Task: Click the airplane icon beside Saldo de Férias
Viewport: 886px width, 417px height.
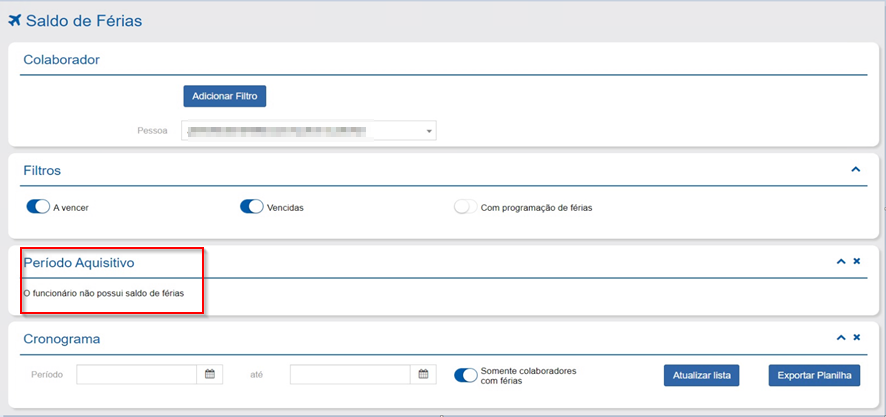Action: 15,21
